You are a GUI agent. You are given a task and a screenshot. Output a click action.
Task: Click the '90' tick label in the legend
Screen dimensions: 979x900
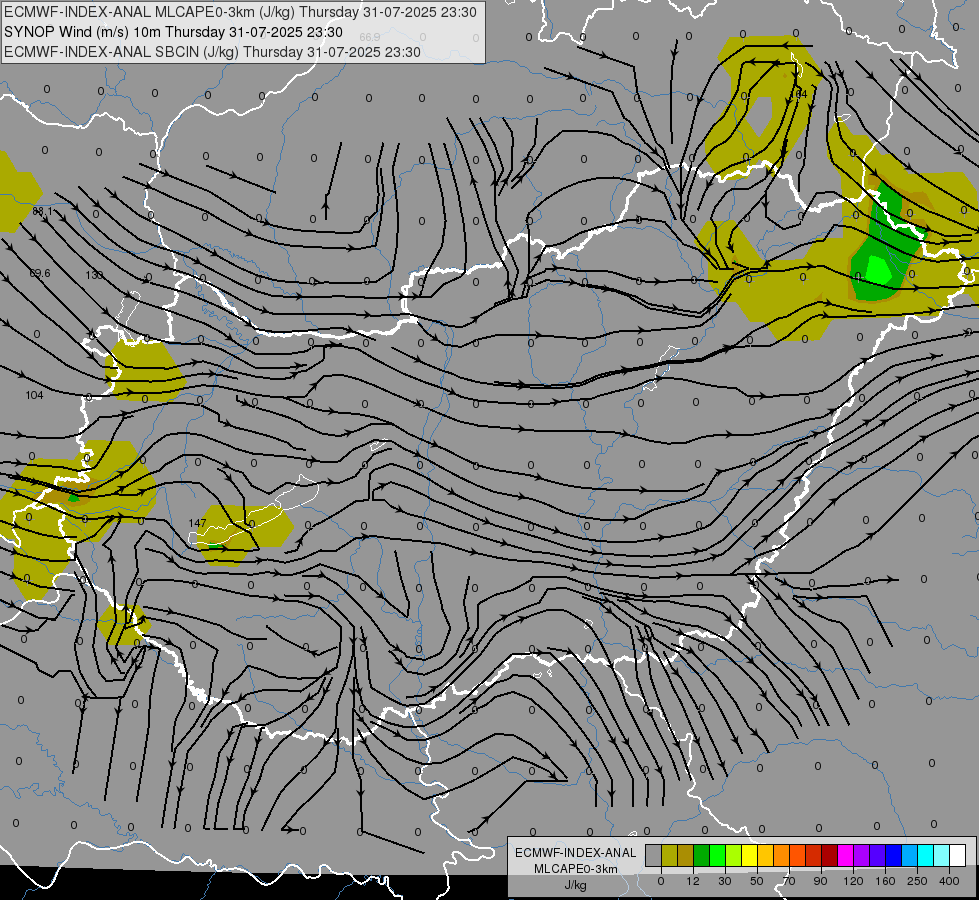click(x=821, y=881)
